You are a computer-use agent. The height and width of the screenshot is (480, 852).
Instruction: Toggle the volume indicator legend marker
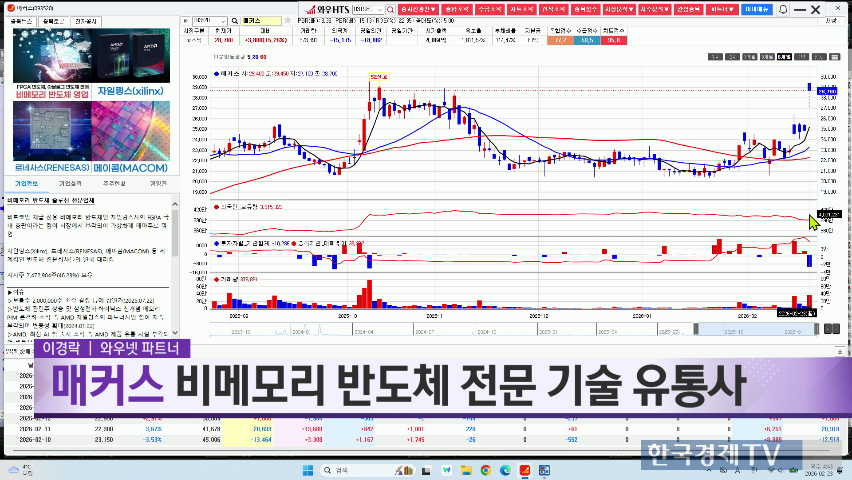[x=217, y=279]
